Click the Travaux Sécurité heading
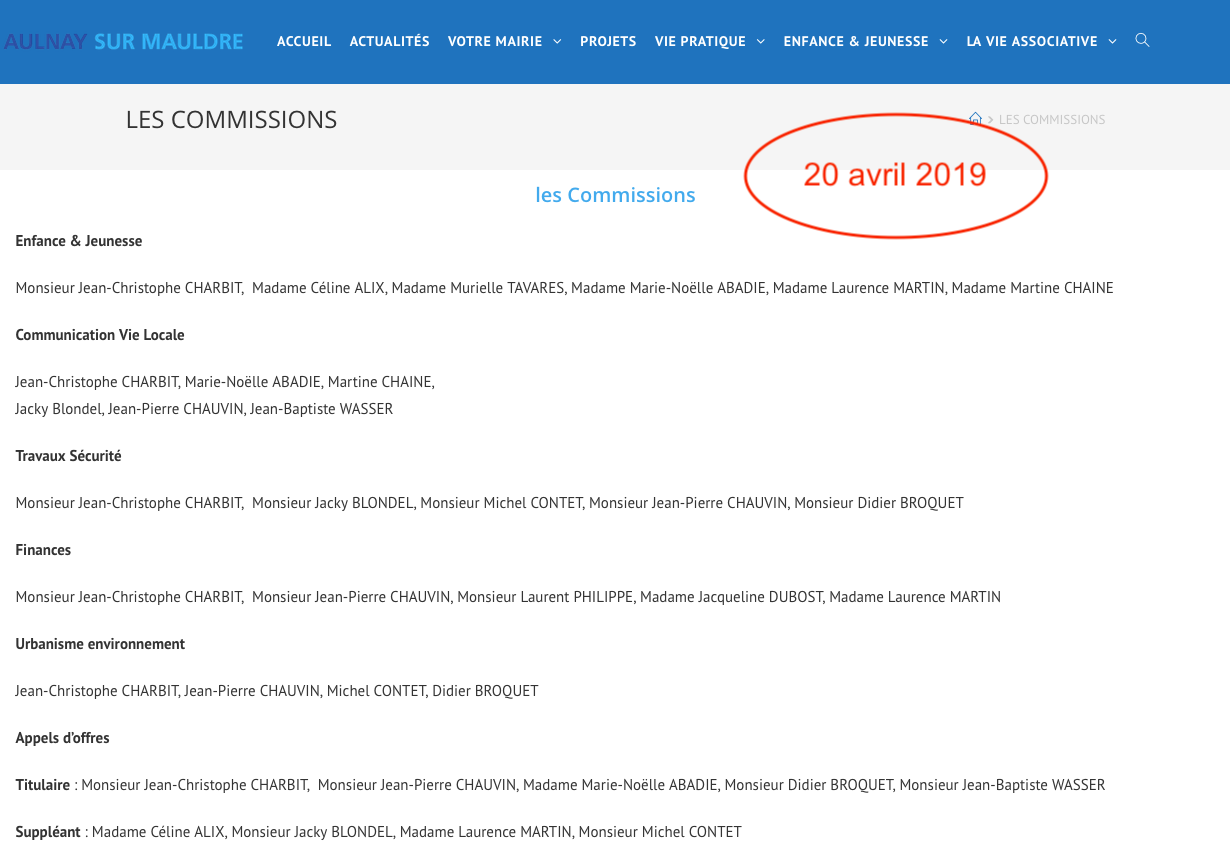 click(x=68, y=456)
